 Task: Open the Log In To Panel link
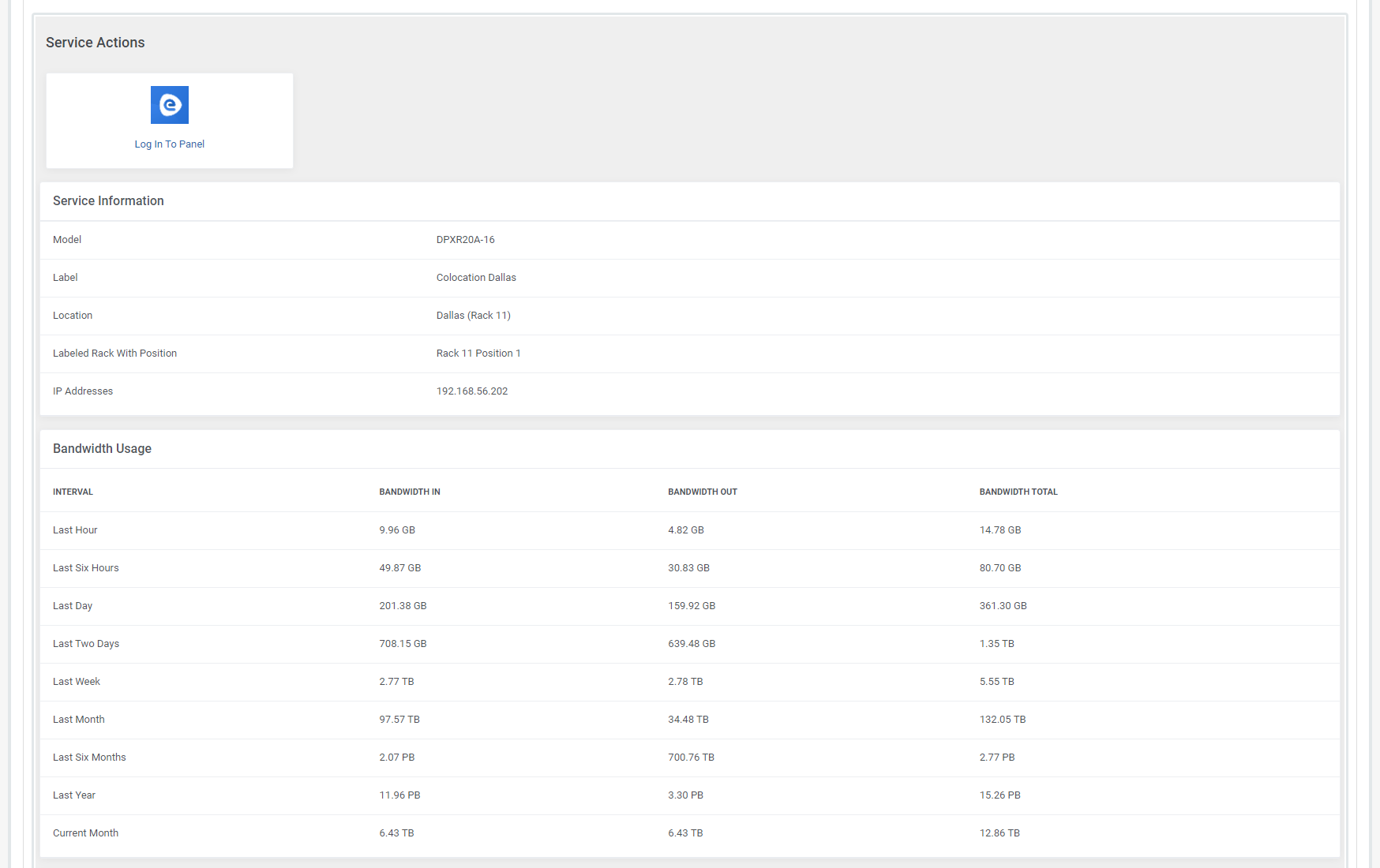point(170,144)
